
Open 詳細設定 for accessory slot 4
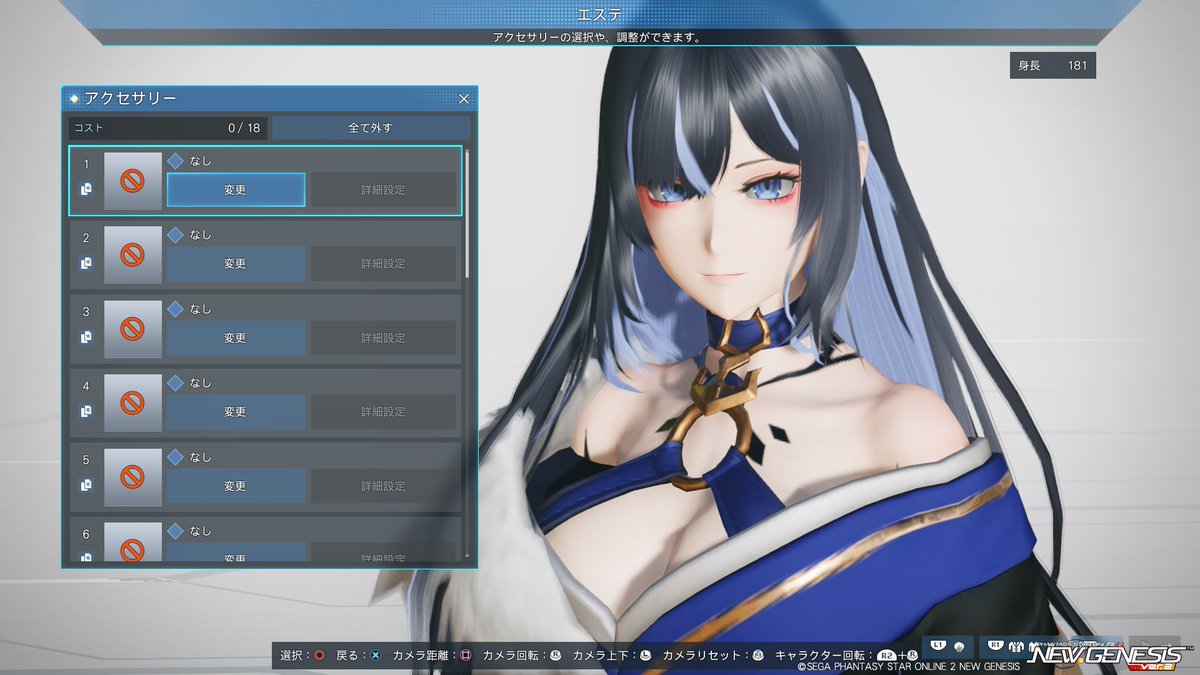[383, 412]
